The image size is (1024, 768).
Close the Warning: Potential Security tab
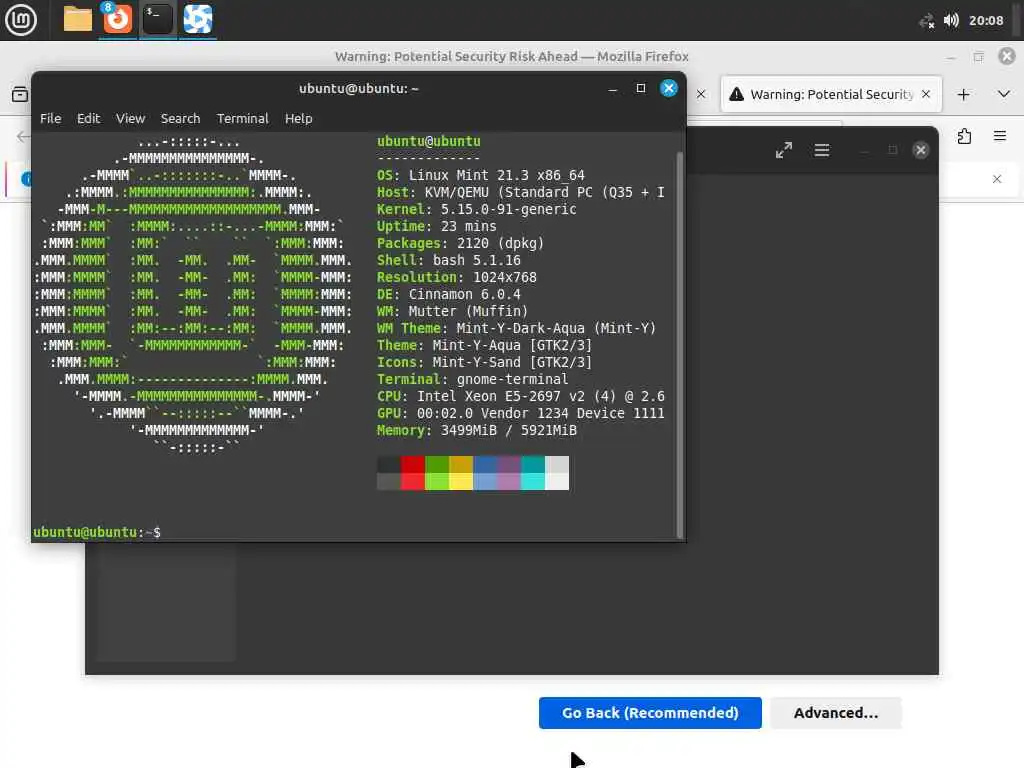[x=926, y=94]
